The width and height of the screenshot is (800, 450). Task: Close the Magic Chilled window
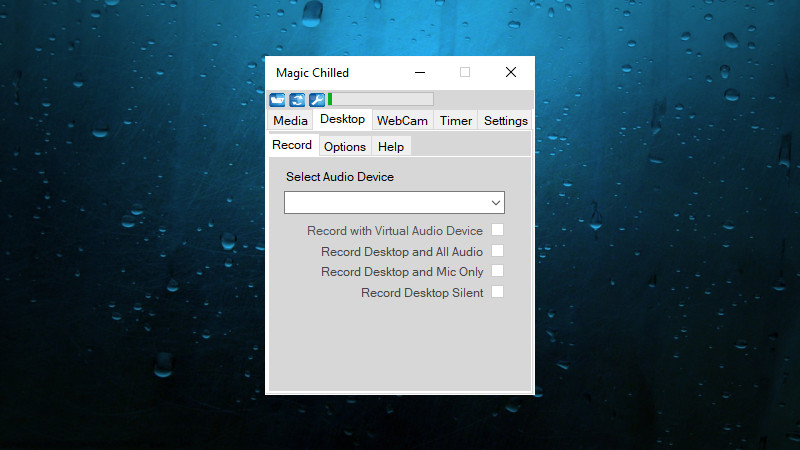click(x=511, y=72)
